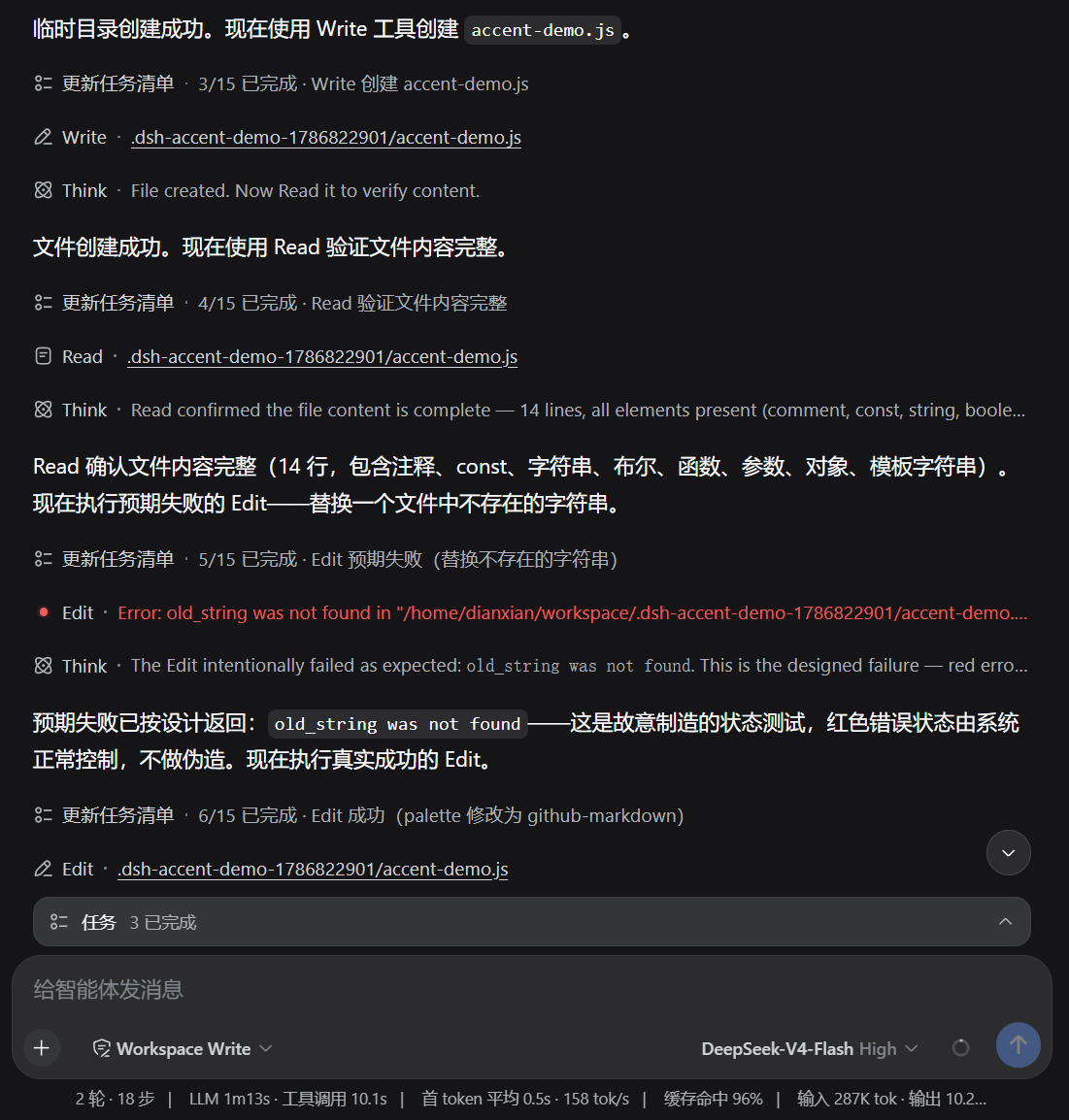This screenshot has height=1120, width=1069.
Task: Expand the red Edit error message
Action: click(x=573, y=612)
